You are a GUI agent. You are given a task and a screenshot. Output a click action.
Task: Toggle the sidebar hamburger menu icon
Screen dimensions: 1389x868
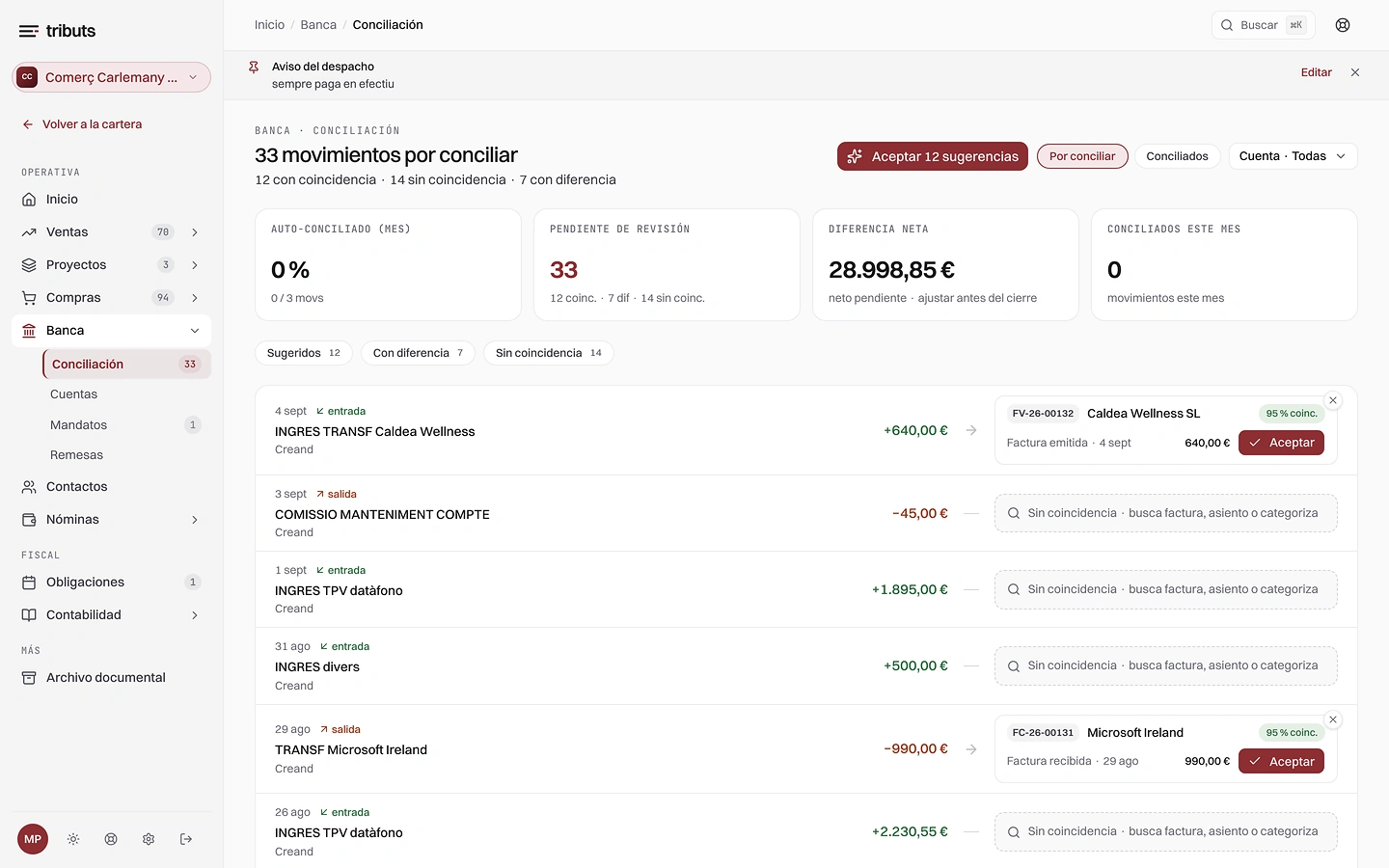pos(29,31)
